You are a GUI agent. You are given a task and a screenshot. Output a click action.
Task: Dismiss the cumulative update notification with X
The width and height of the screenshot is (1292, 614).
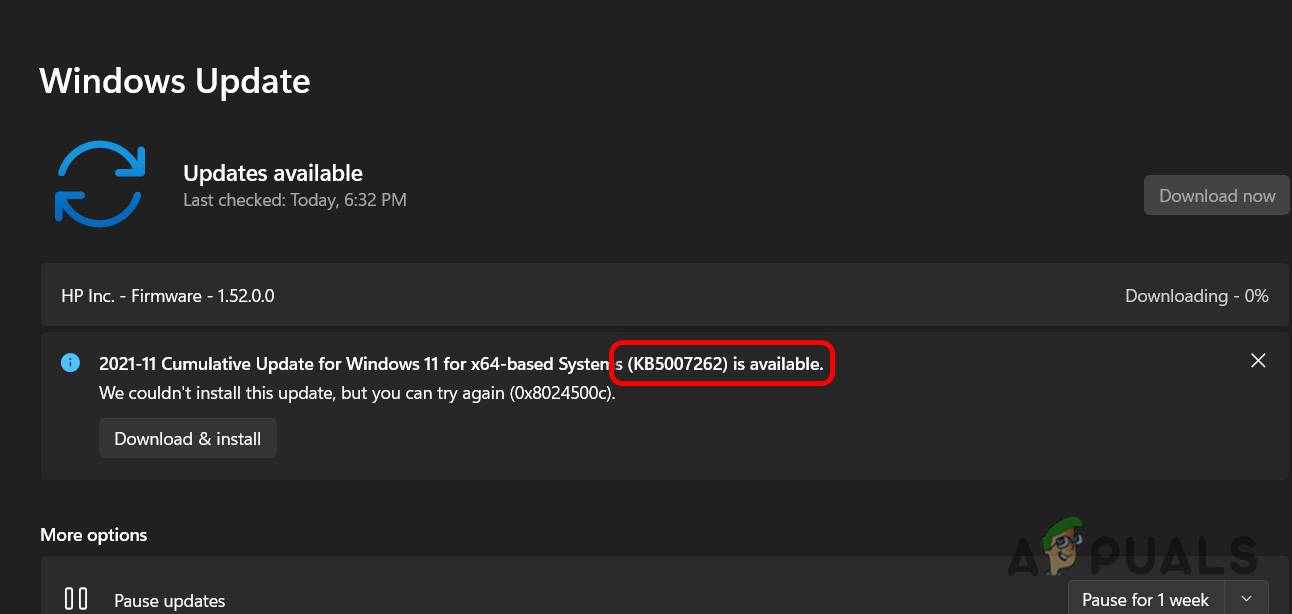(1258, 361)
